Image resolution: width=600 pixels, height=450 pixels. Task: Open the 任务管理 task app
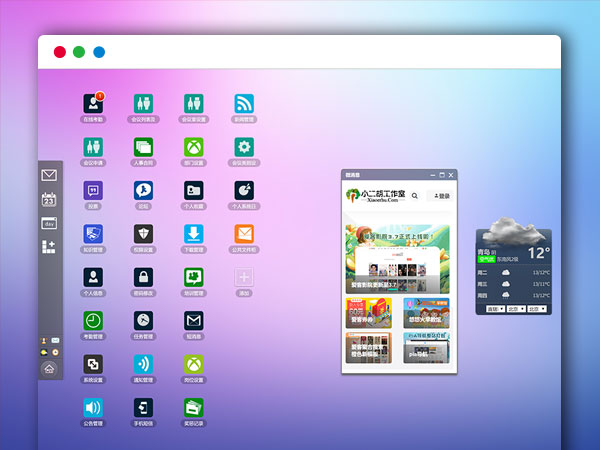coord(144,320)
